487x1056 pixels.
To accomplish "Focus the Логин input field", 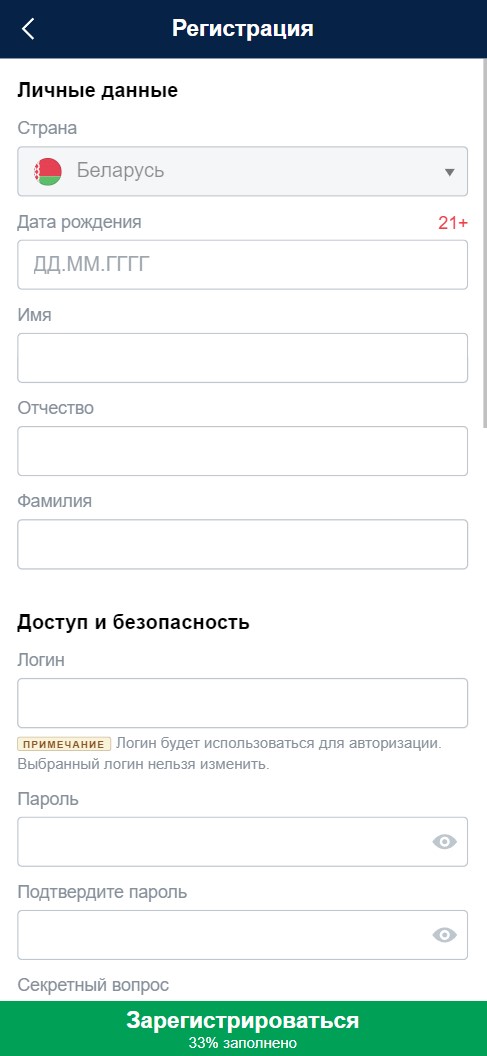I will (x=242, y=703).
